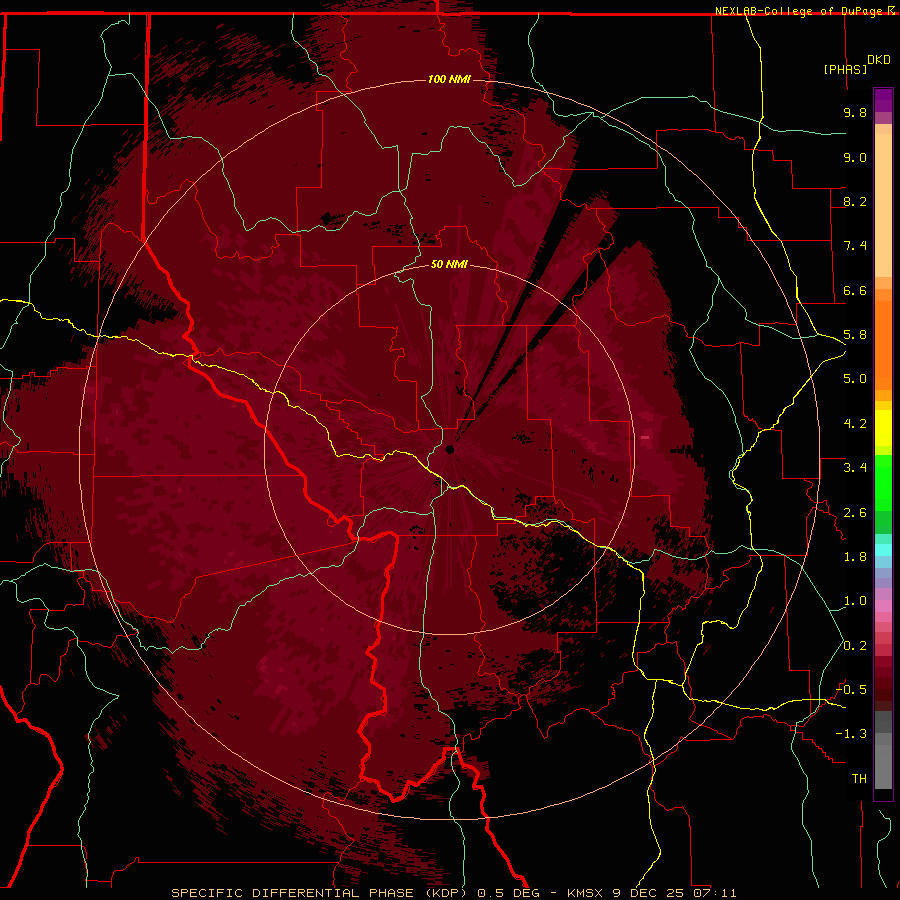This screenshot has width=900, height=900.
Task: Click the 1.8 scale value
Action: click(855, 557)
